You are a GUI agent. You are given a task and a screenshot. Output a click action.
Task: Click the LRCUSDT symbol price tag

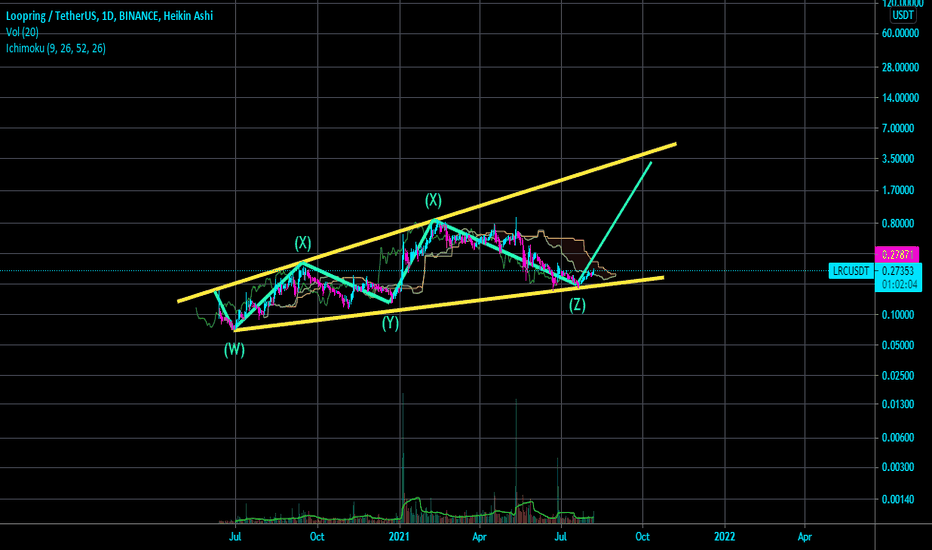(x=851, y=271)
